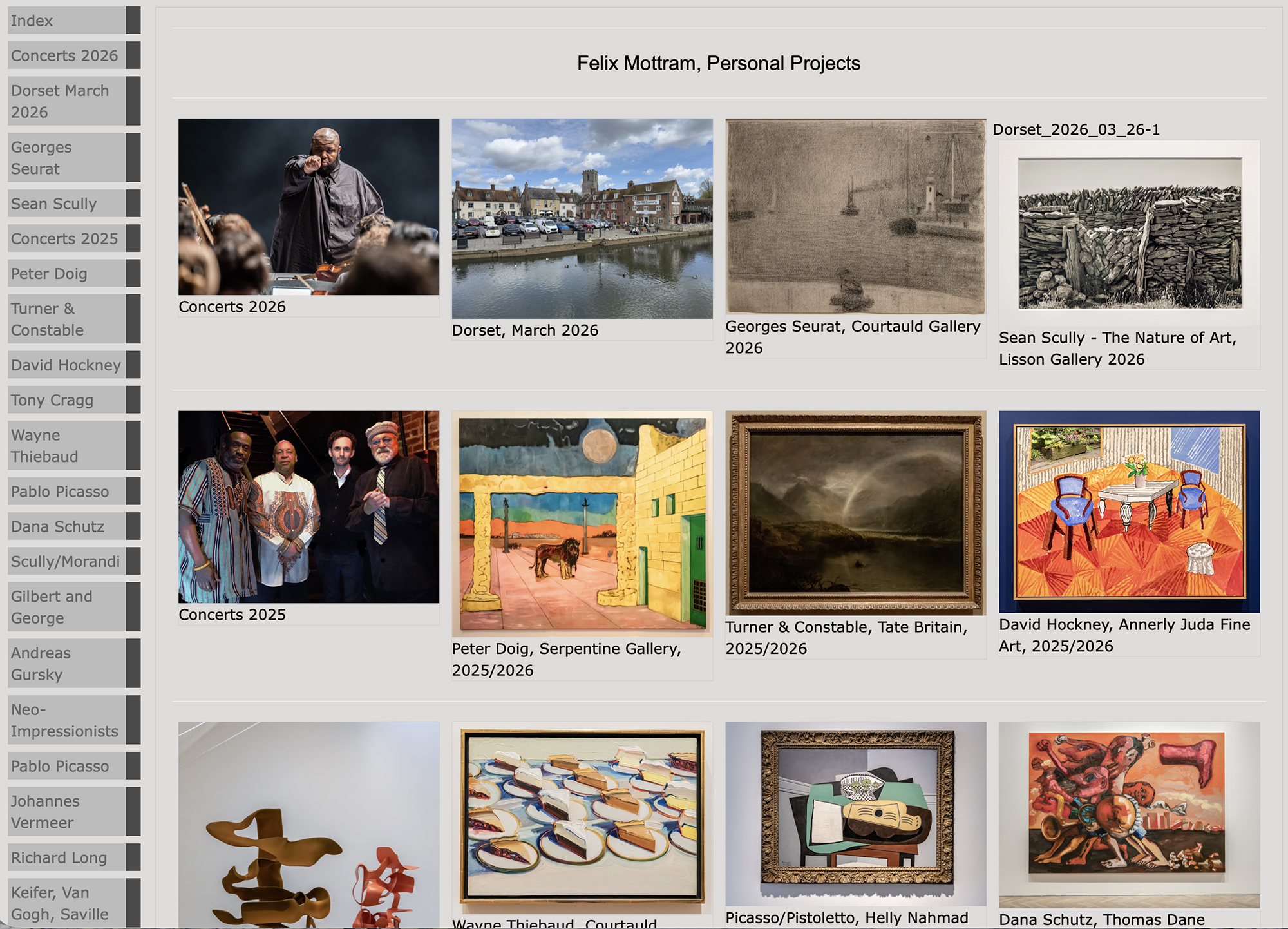Open the Tony Cragg bronze sculpture thumbnail
This screenshot has width=1288, height=929.
tap(308, 825)
